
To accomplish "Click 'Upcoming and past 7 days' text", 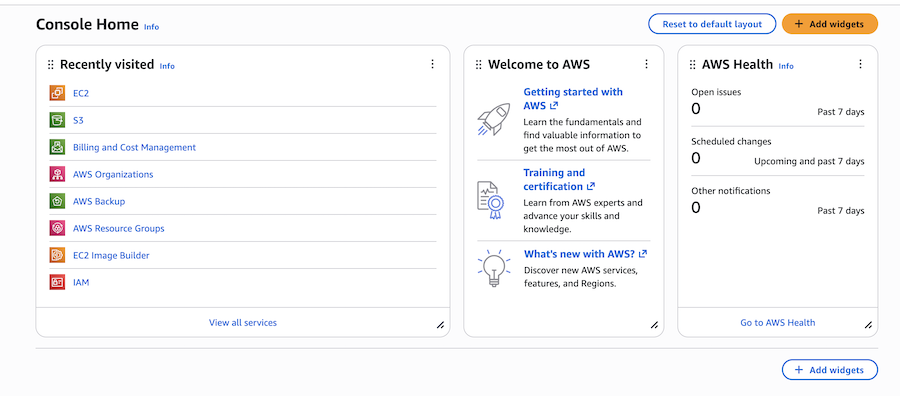I will pyautogui.click(x=809, y=161).
